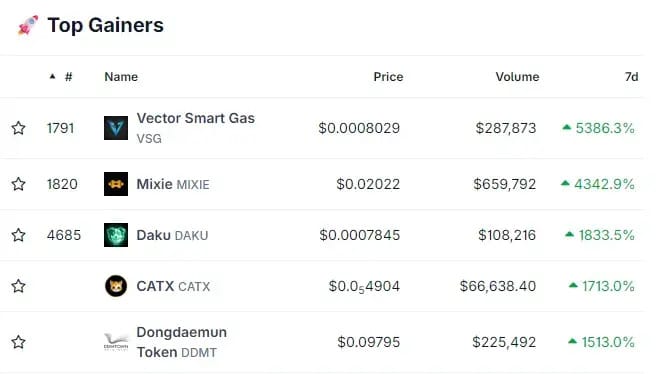Open the Dongdaemun Token name link

(x=182, y=342)
